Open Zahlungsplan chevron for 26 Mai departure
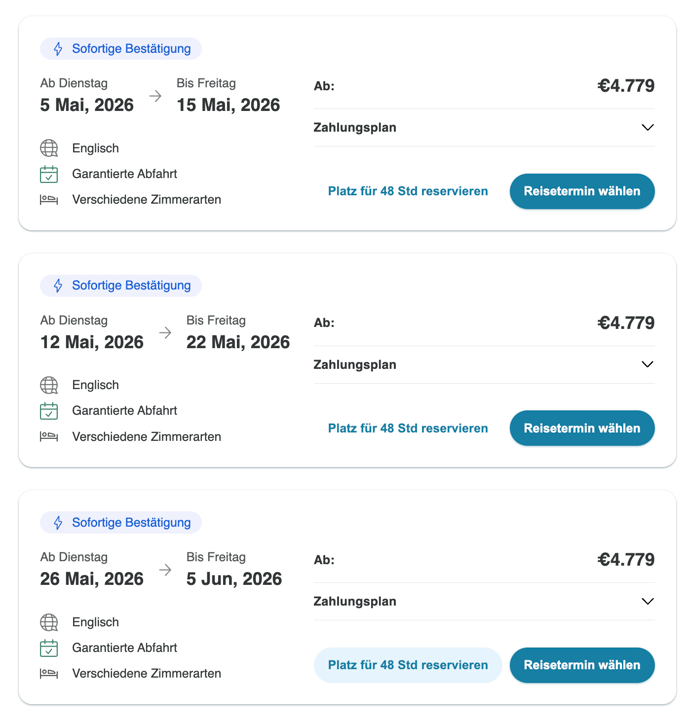This screenshot has width=688, height=719. click(x=647, y=601)
